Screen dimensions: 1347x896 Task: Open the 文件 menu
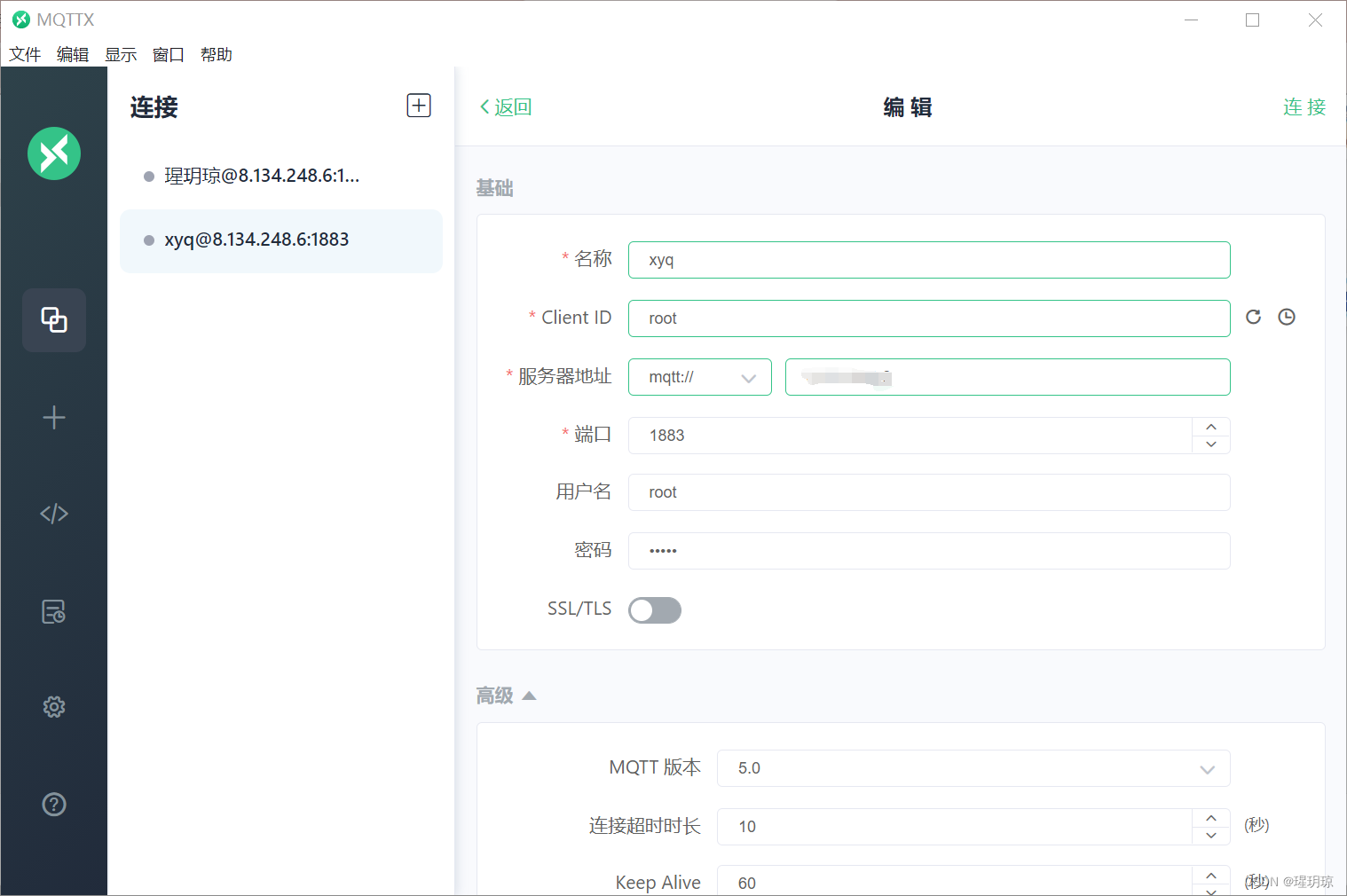pos(24,54)
